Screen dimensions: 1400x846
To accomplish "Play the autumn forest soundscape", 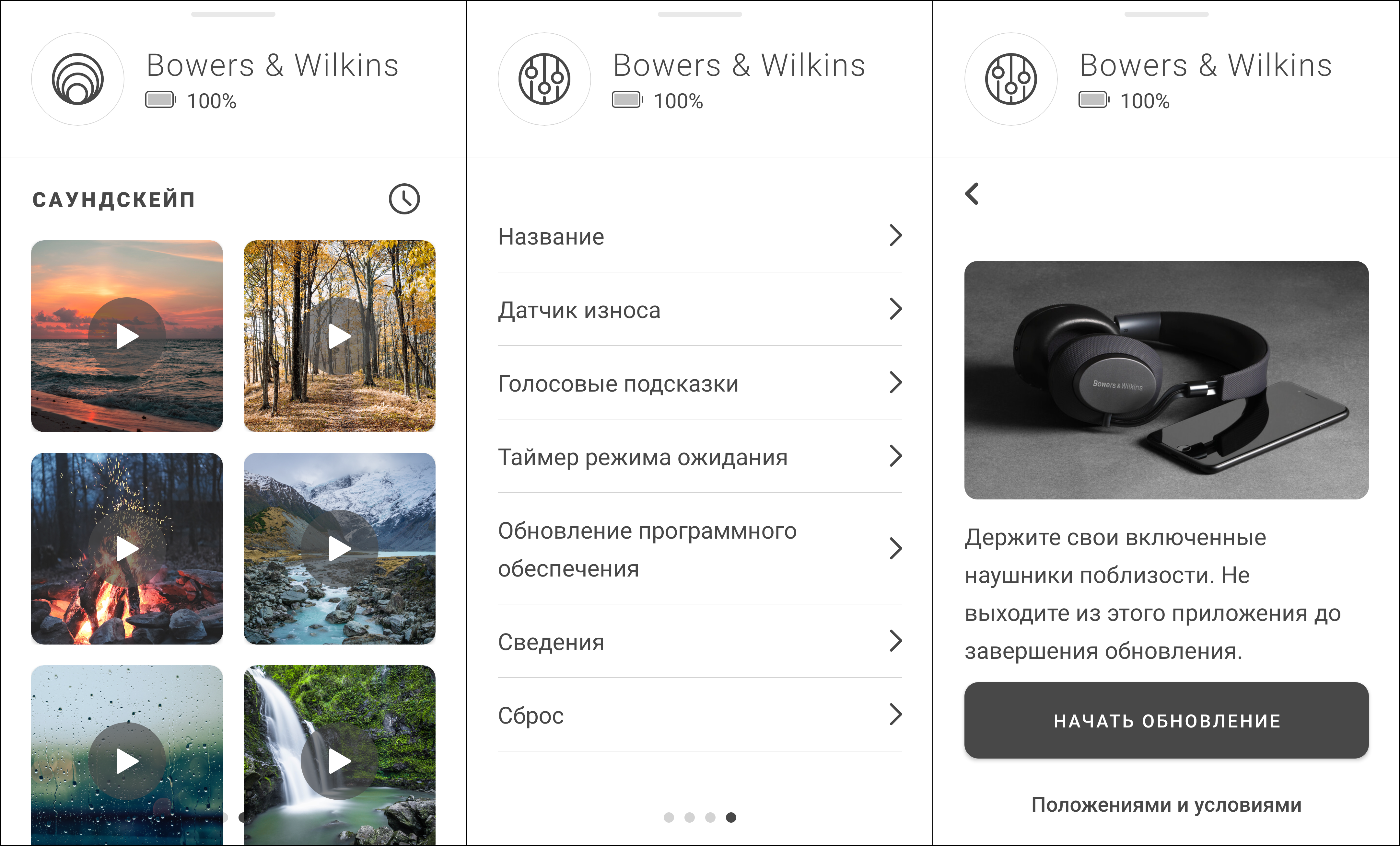I will tap(339, 336).
